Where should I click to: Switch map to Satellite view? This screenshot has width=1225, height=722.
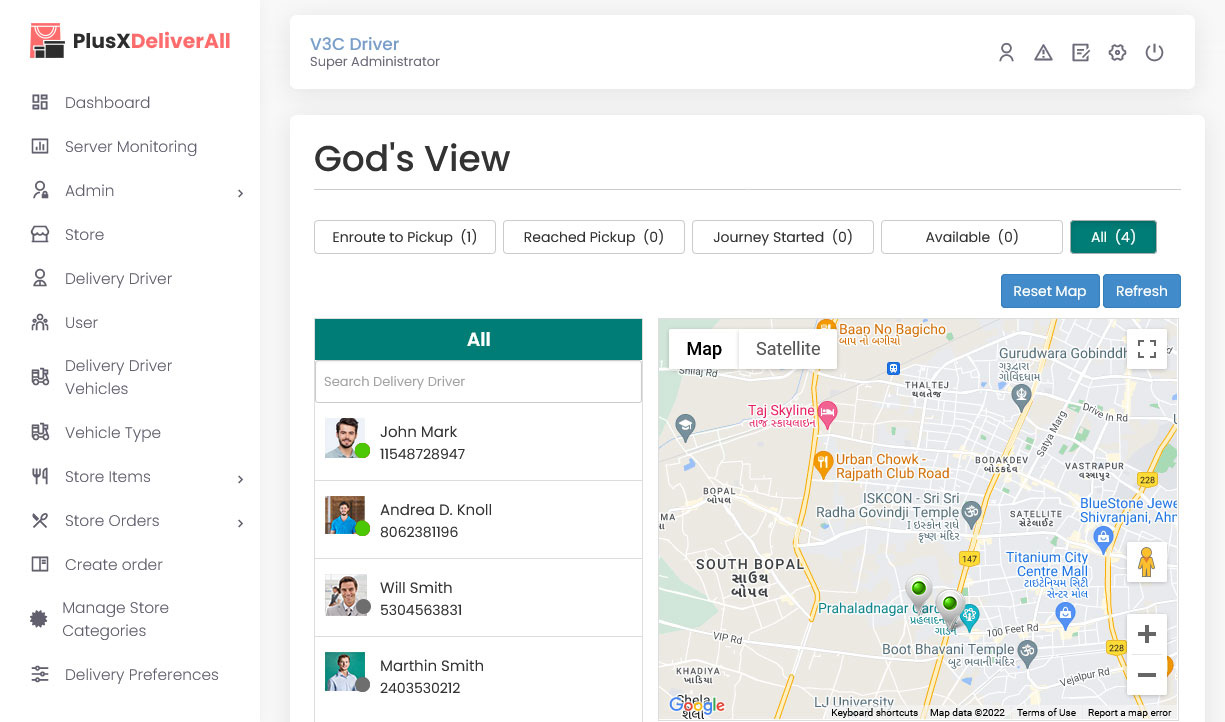click(x=788, y=349)
